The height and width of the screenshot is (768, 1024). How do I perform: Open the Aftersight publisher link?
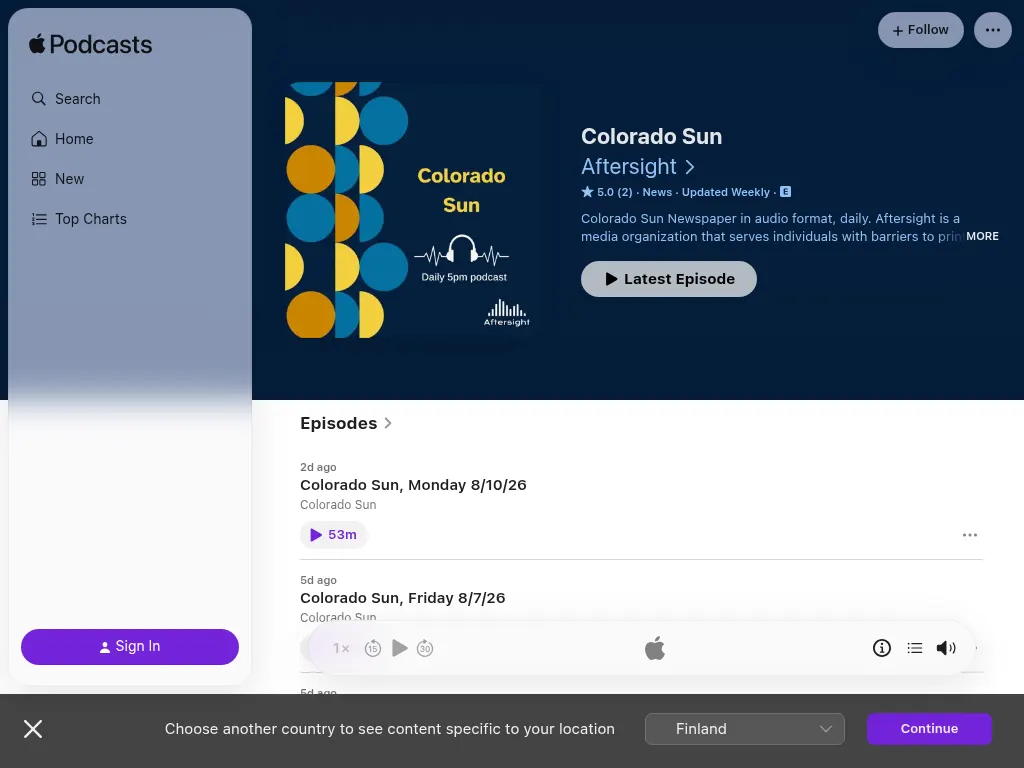pyautogui.click(x=637, y=167)
